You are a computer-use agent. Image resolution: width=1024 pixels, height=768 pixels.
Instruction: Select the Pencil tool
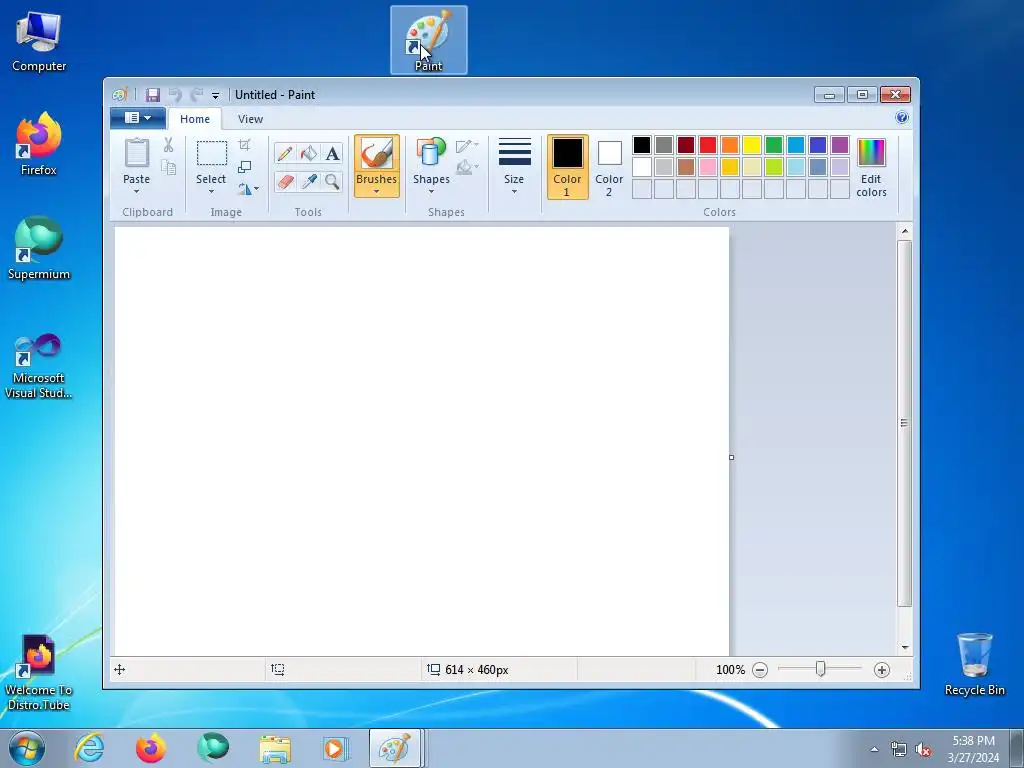tap(285, 154)
